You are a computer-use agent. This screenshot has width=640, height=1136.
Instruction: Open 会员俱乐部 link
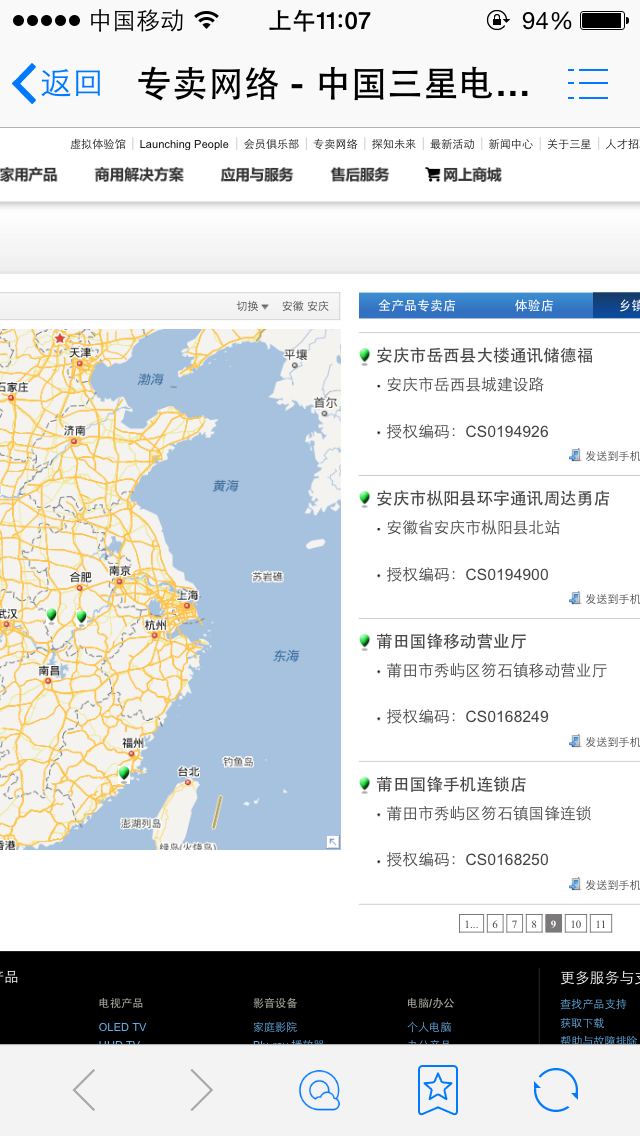click(271, 144)
